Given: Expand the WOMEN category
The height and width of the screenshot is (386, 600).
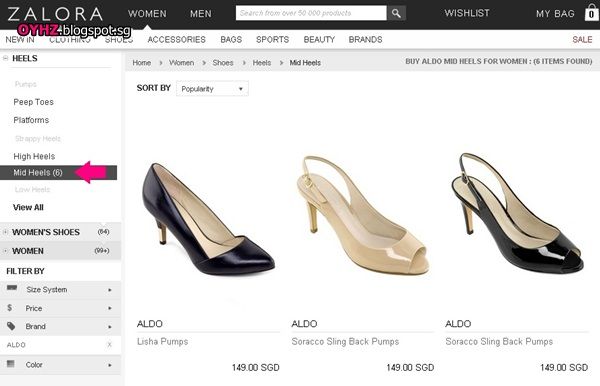Looking at the screenshot, I should pyautogui.click(x=5, y=251).
